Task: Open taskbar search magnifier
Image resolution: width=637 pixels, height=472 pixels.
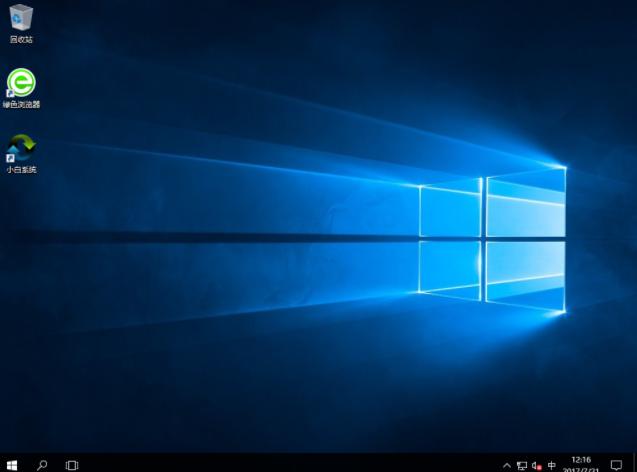Action: pos(42,465)
